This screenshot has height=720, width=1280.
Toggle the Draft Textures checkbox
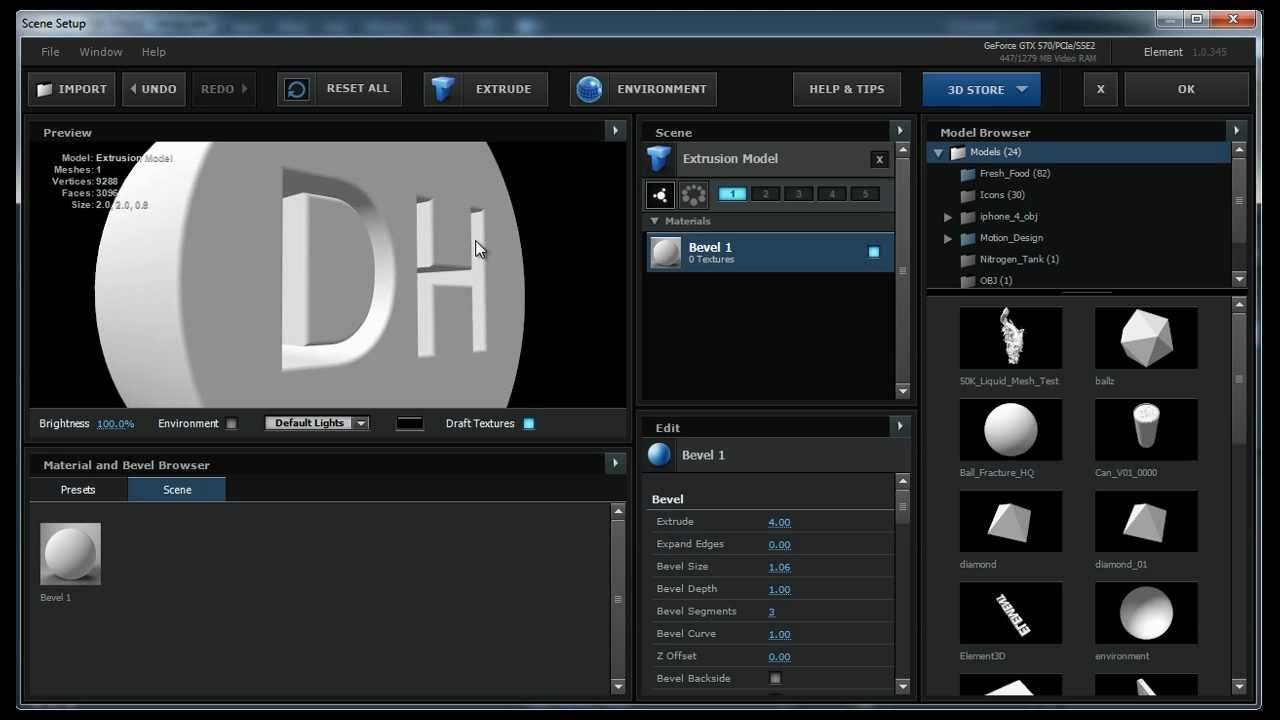point(529,424)
